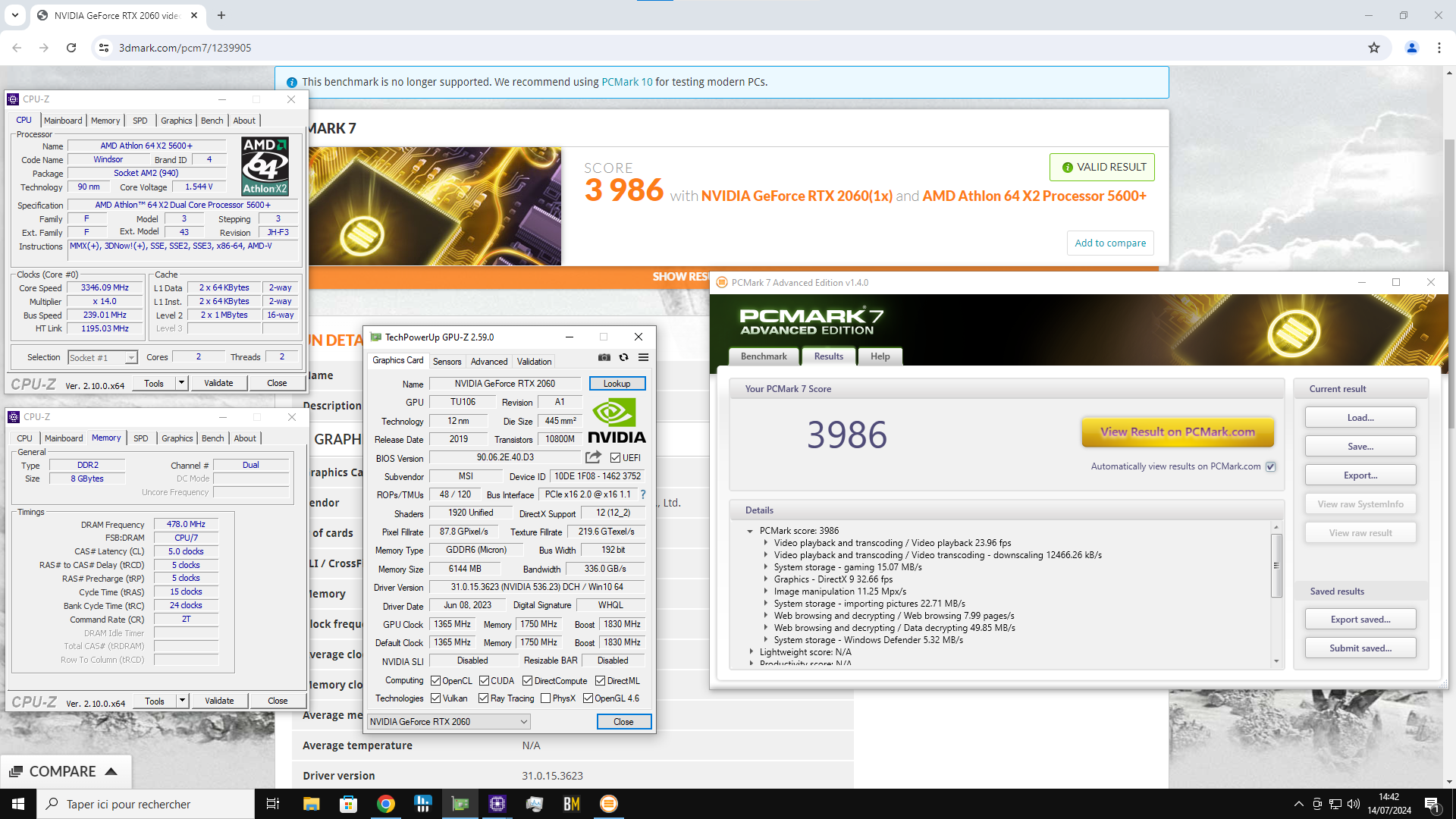The height and width of the screenshot is (819, 1456).
Task: View site information icon in address bar
Action: coord(104,48)
